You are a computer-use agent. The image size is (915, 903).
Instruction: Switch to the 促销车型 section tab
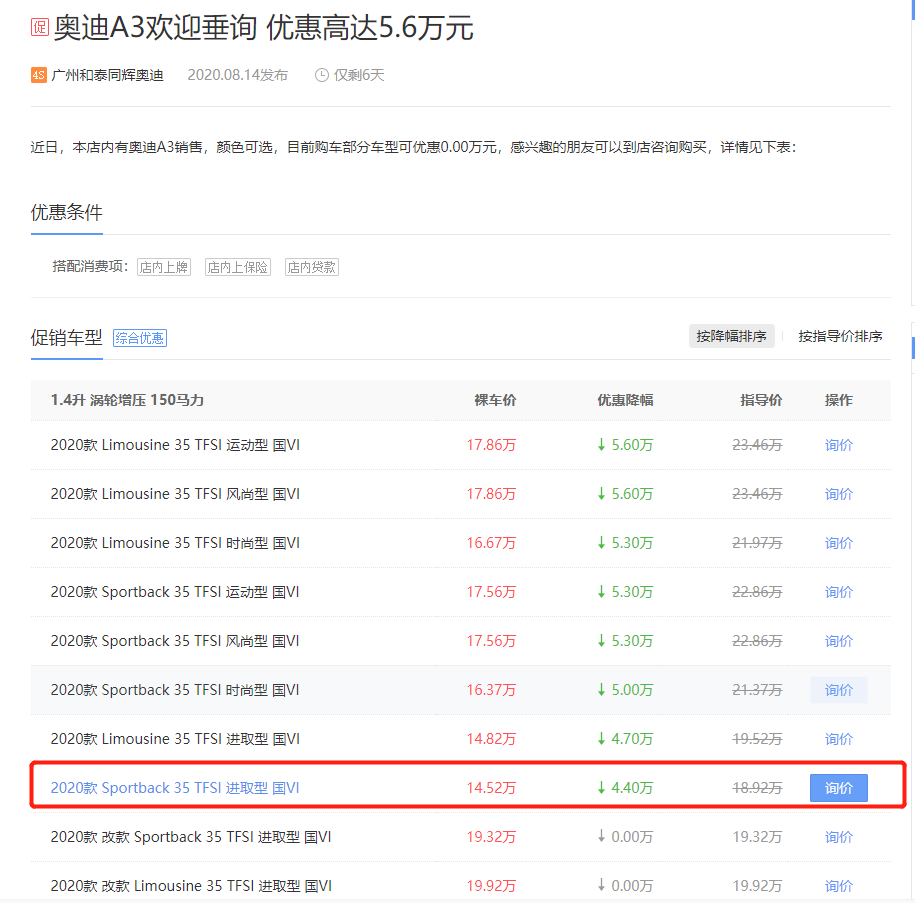66,337
